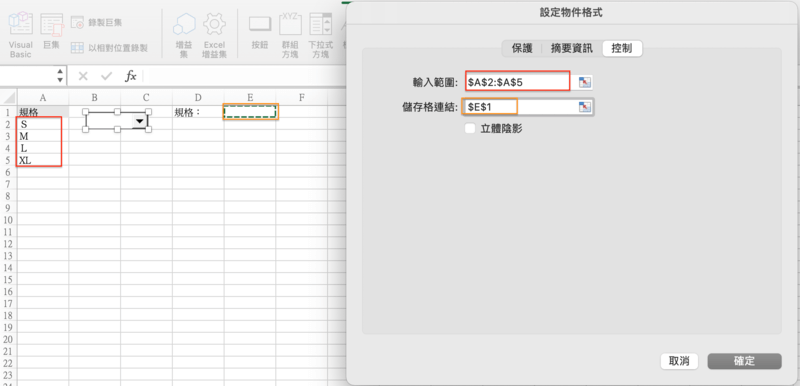Open the 增益集 add-ins icon
Viewport: 800px width, 386px height.
[x=184, y=24]
